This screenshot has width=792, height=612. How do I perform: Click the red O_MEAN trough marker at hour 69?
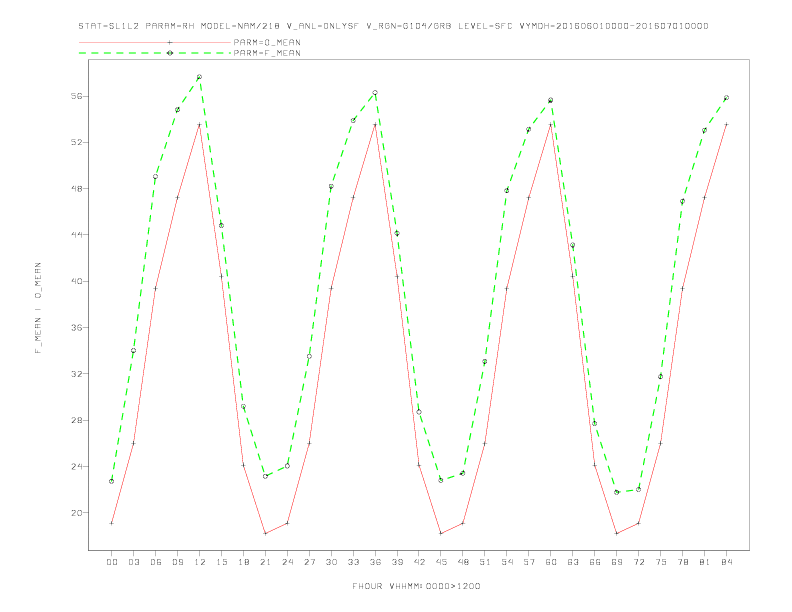coord(617,533)
